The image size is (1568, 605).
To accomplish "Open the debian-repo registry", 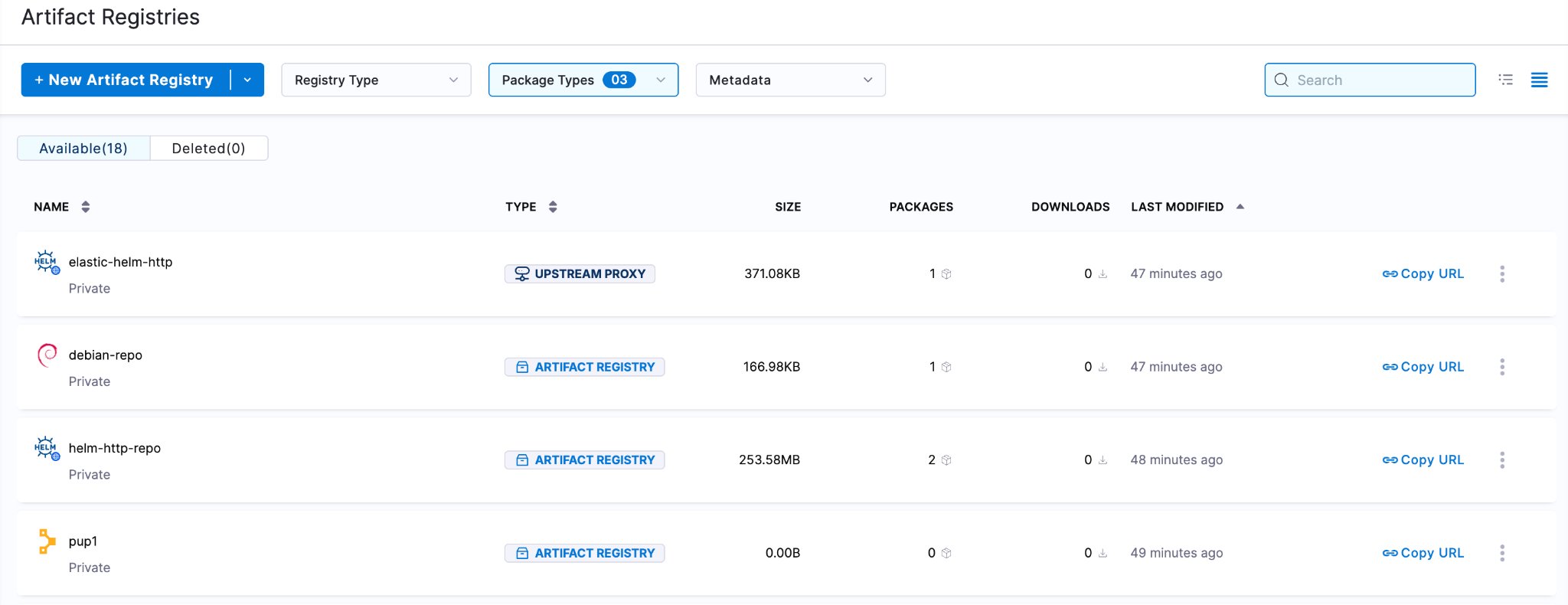I will 106,355.
